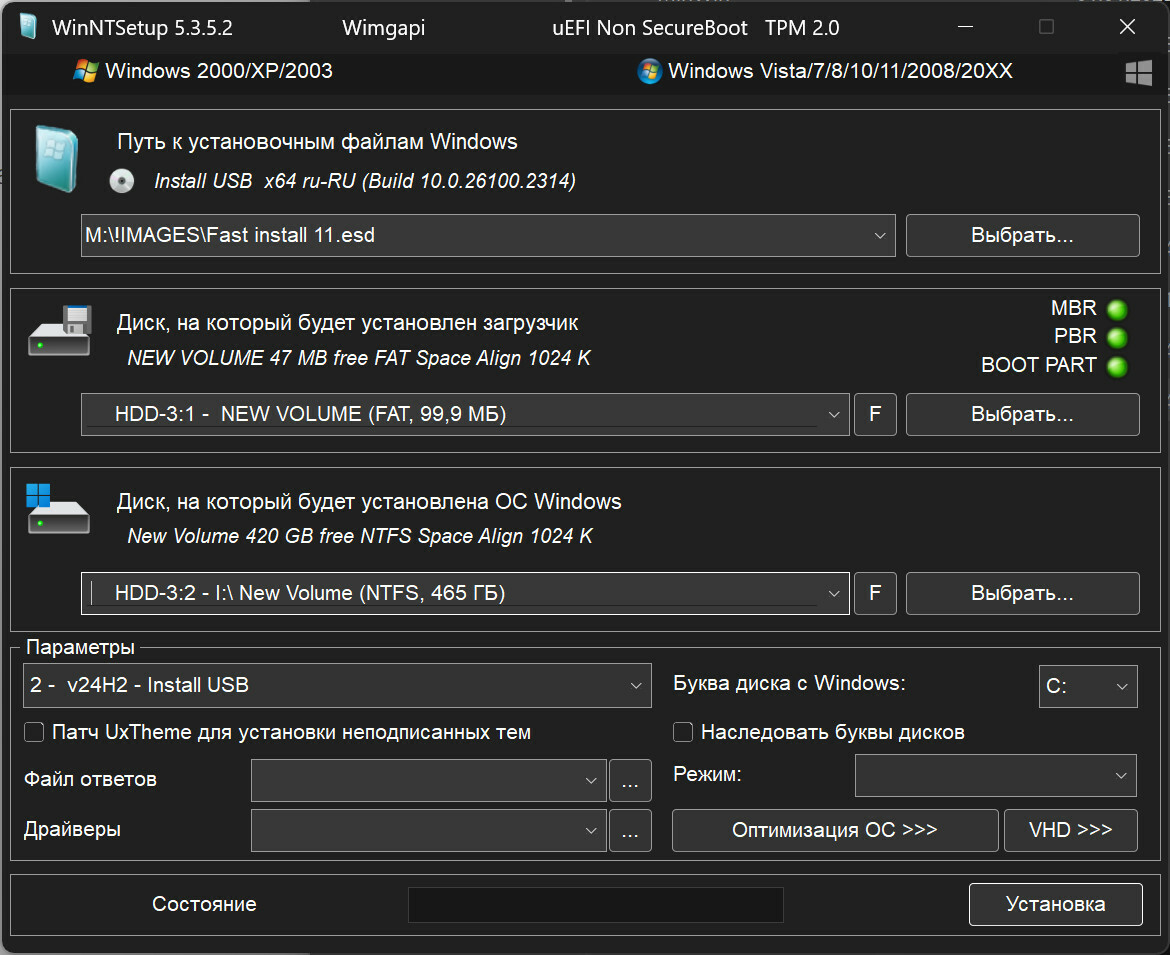Open the boot drive HDD-3:1 dropdown
Viewport: 1170px width, 955px height.
pos(834,415)
